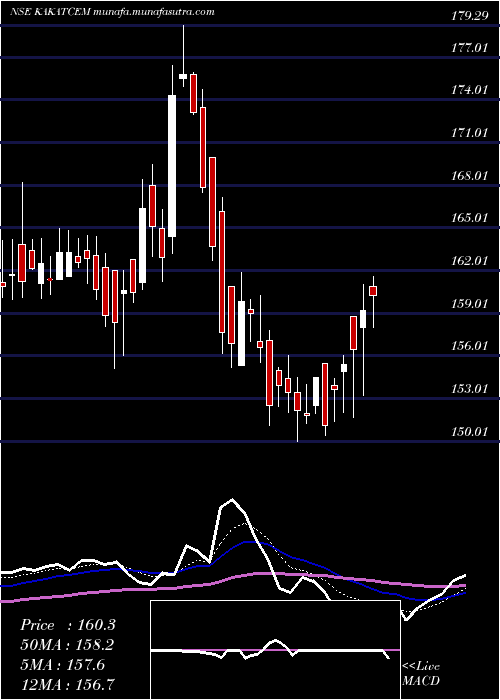This screenshot has width=500, height=700.
Task: Click the 12MA : 156.7 readout
Action: pyautogui.click(x=67, y=684)
